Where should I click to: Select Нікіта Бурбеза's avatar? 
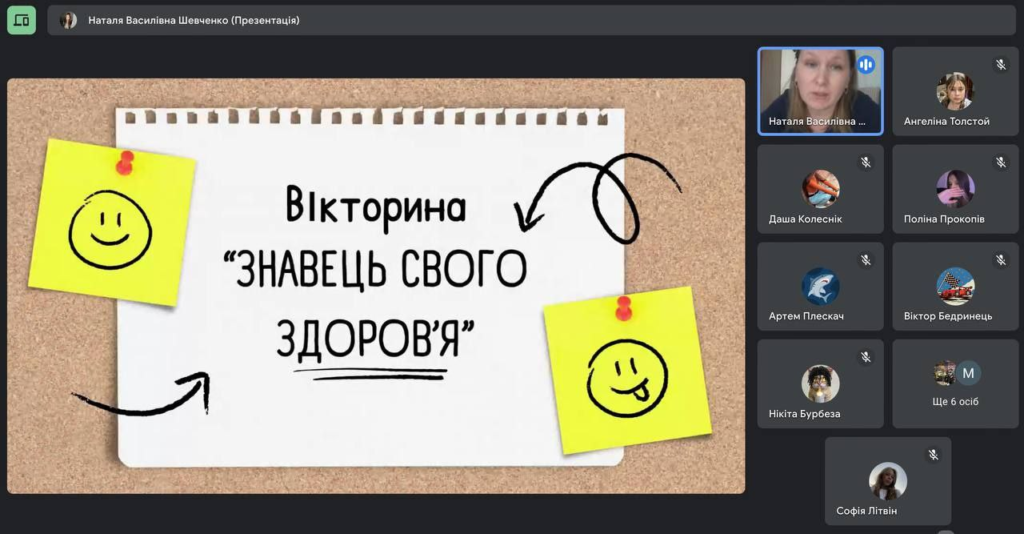820,383
